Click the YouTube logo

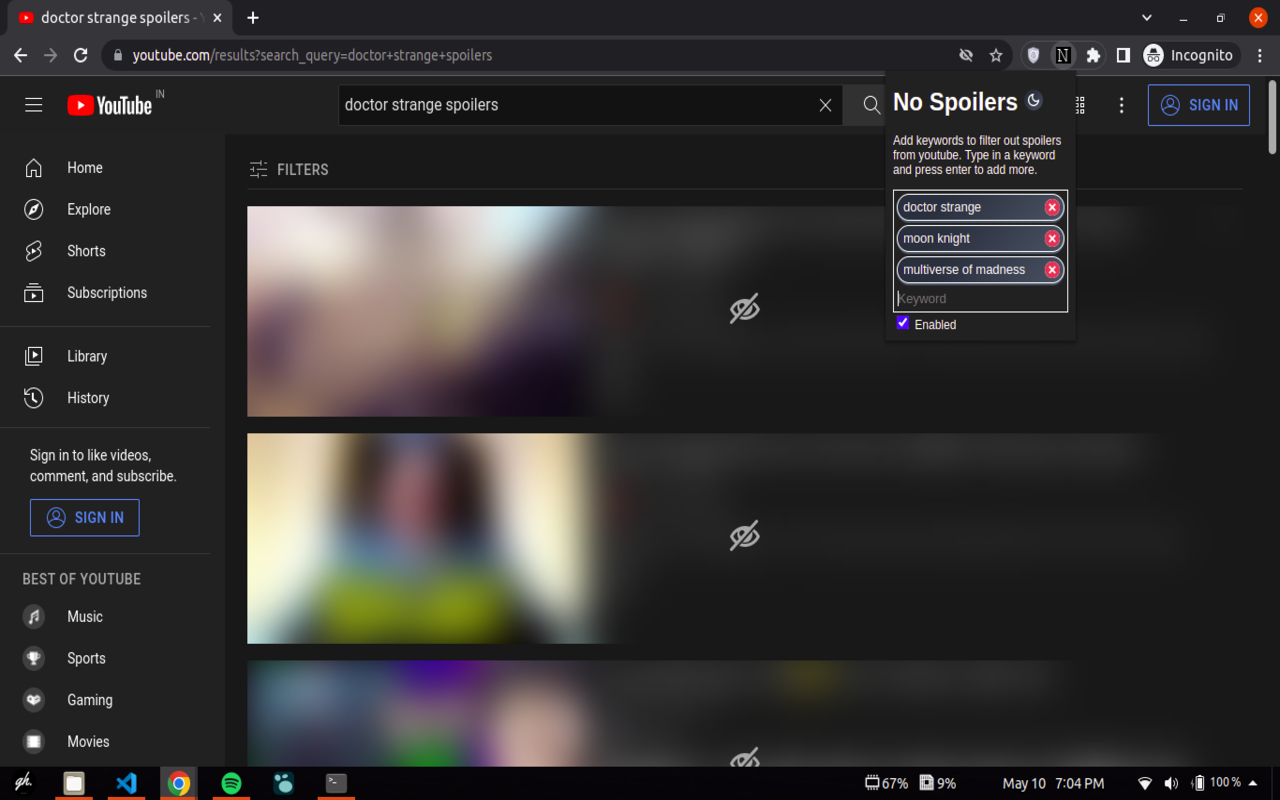click(110, 105)
